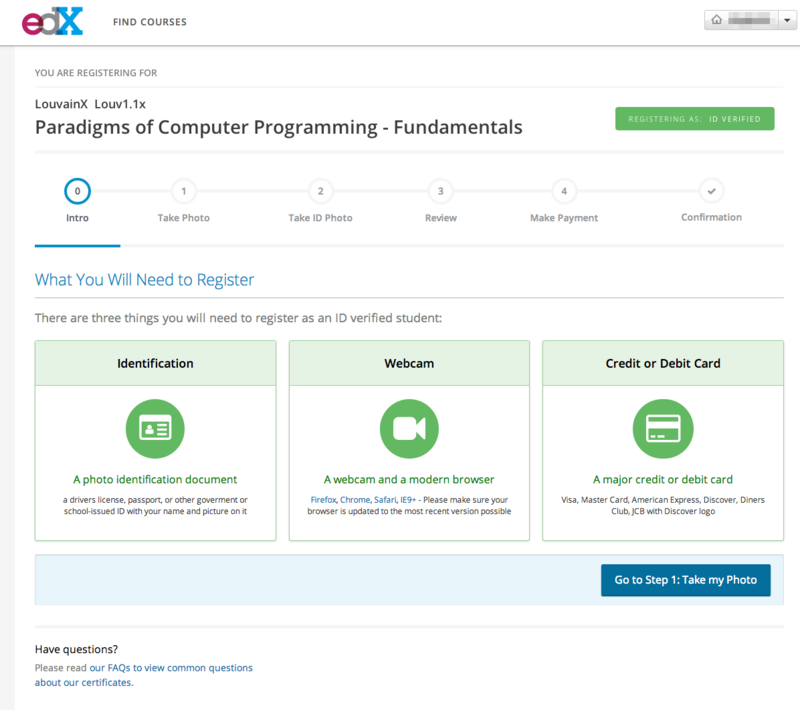Click the LouvainX Louv1.1x course code
The height and width of the screenshot is (710, 800).
pyautogui.click(x=90, y=104)
